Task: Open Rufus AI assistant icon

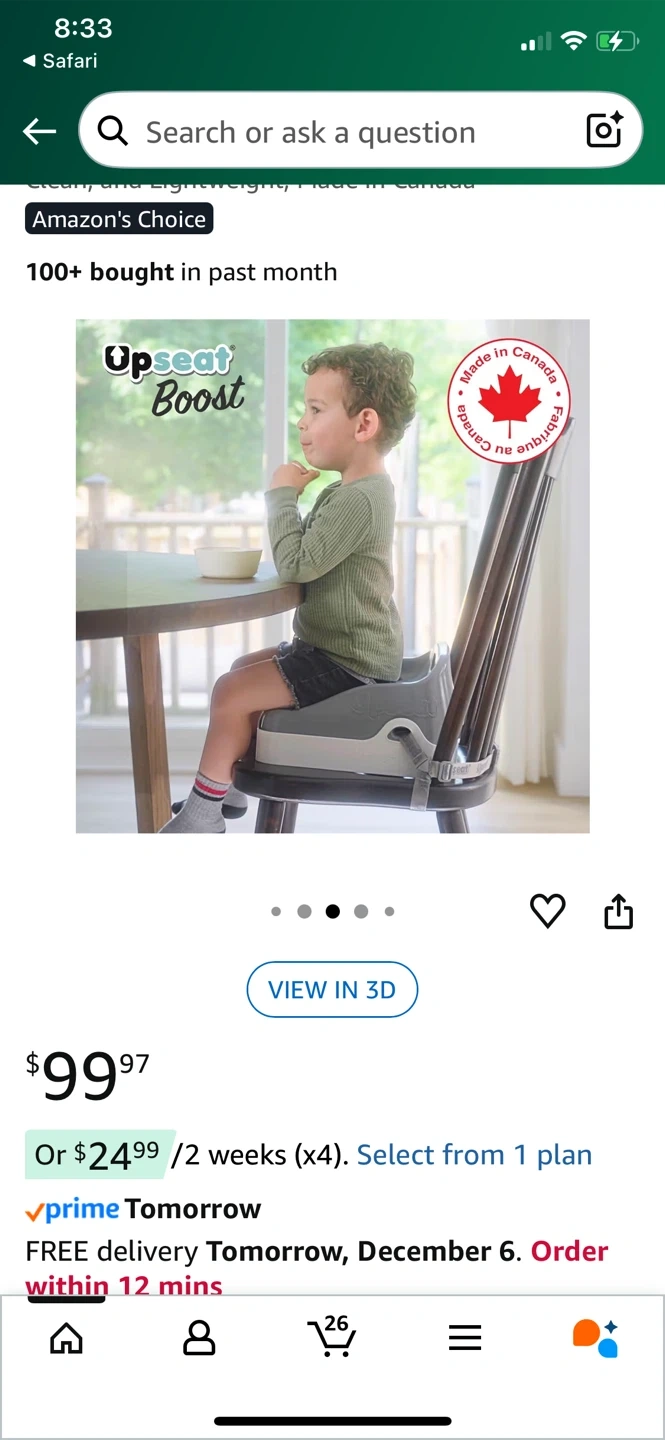Action: click(596, 1338)
